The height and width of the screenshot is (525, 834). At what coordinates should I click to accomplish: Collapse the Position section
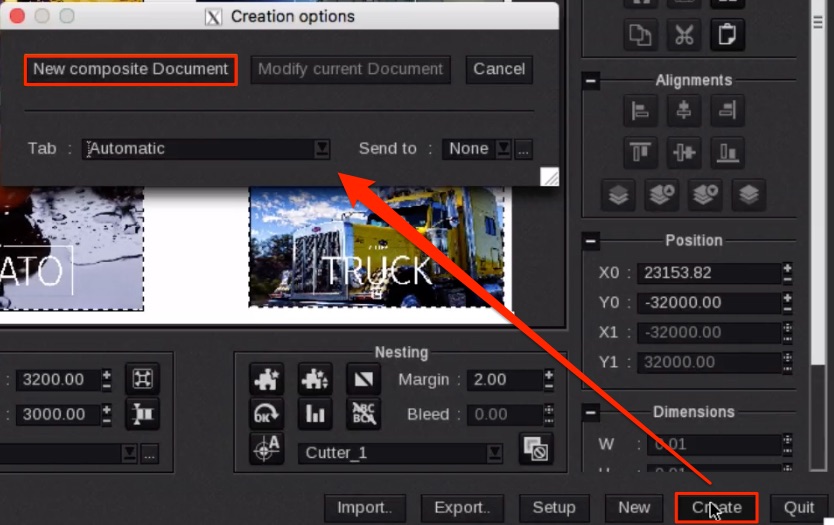(x=591, y=240)
